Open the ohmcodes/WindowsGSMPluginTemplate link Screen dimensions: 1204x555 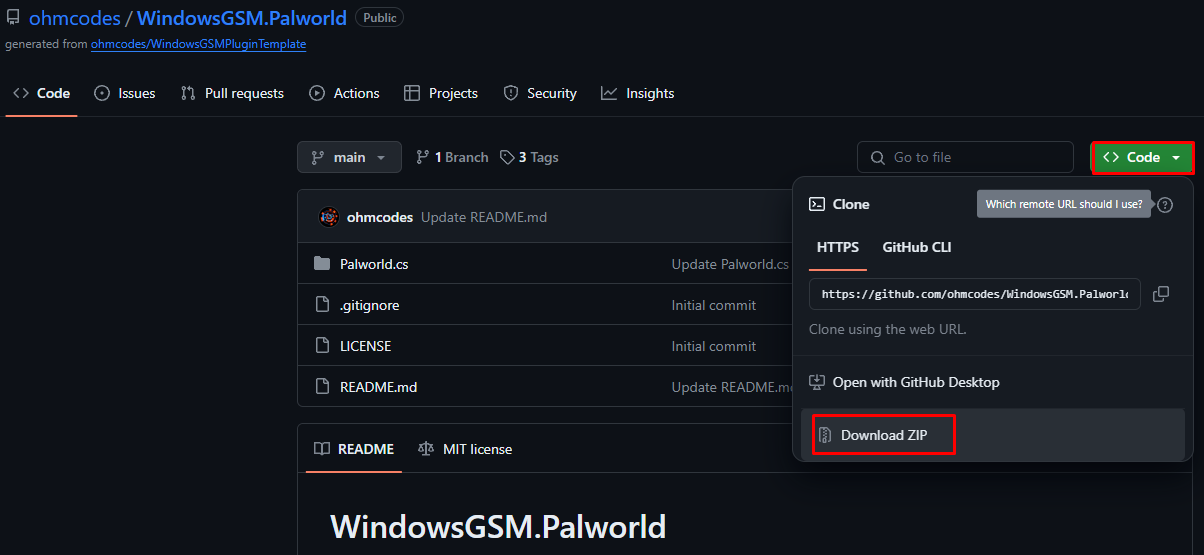tap(198, 44)
